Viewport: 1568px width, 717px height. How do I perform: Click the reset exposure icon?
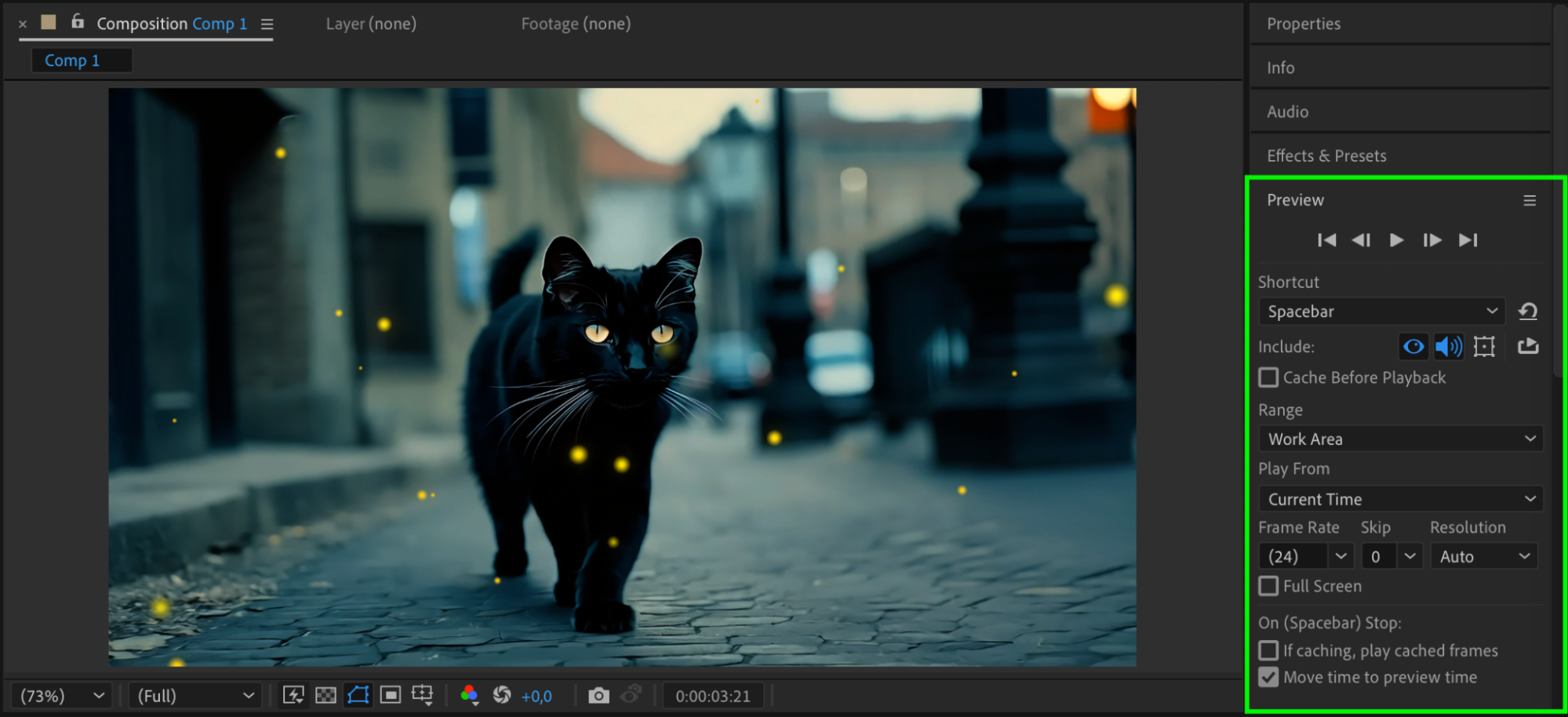pos(502,695)
